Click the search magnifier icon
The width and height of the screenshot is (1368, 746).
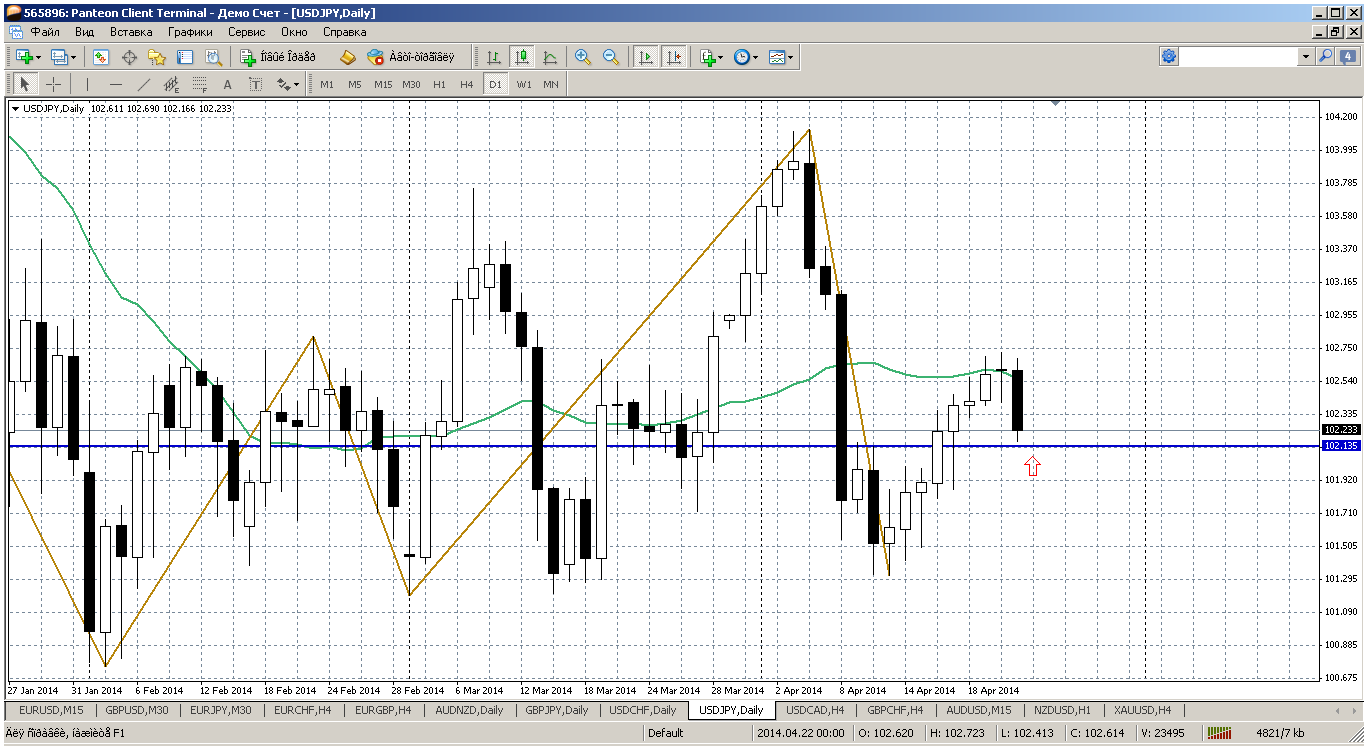pos(1326,57)
